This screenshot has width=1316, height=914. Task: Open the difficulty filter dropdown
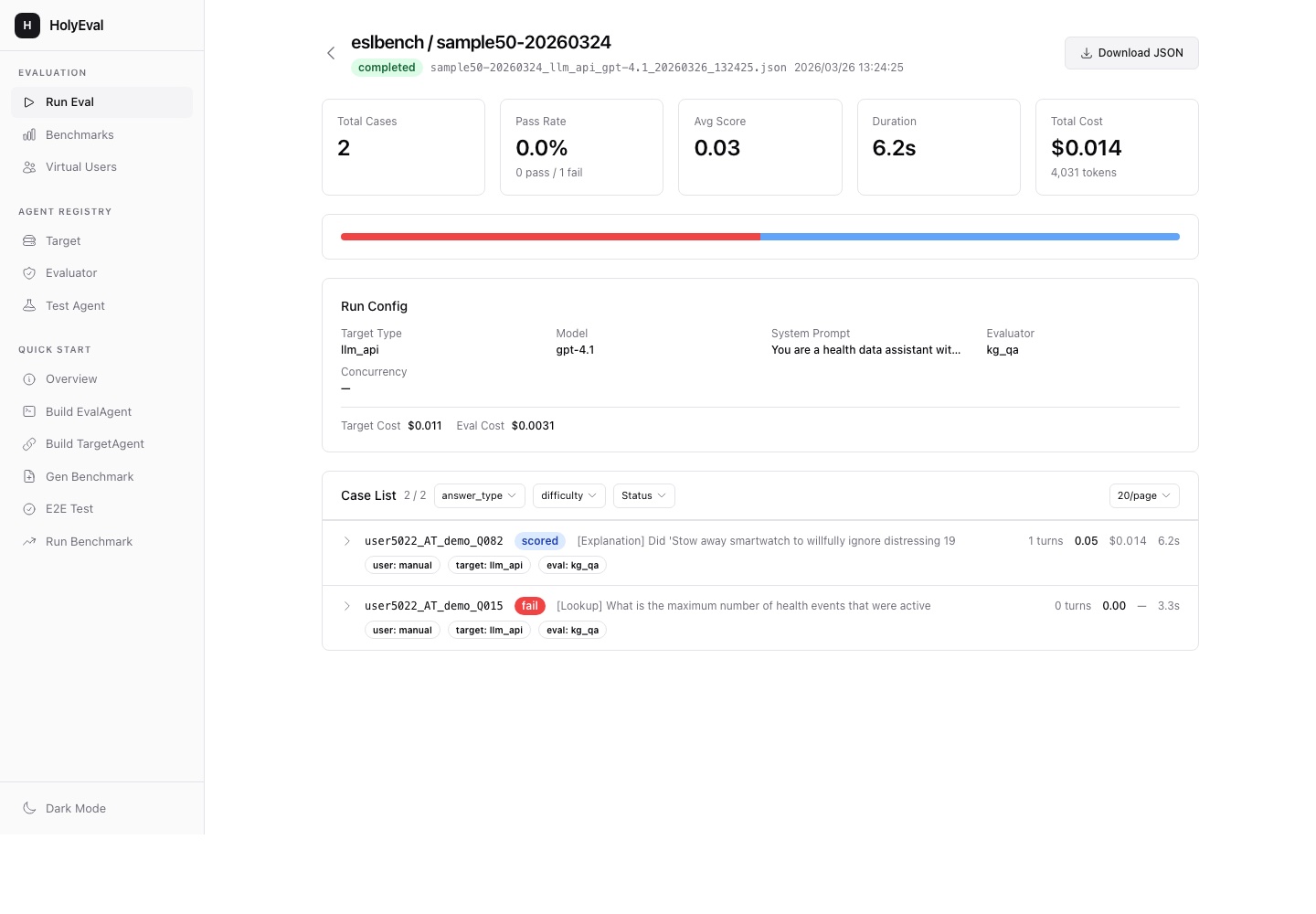click(x=569, y=495)
